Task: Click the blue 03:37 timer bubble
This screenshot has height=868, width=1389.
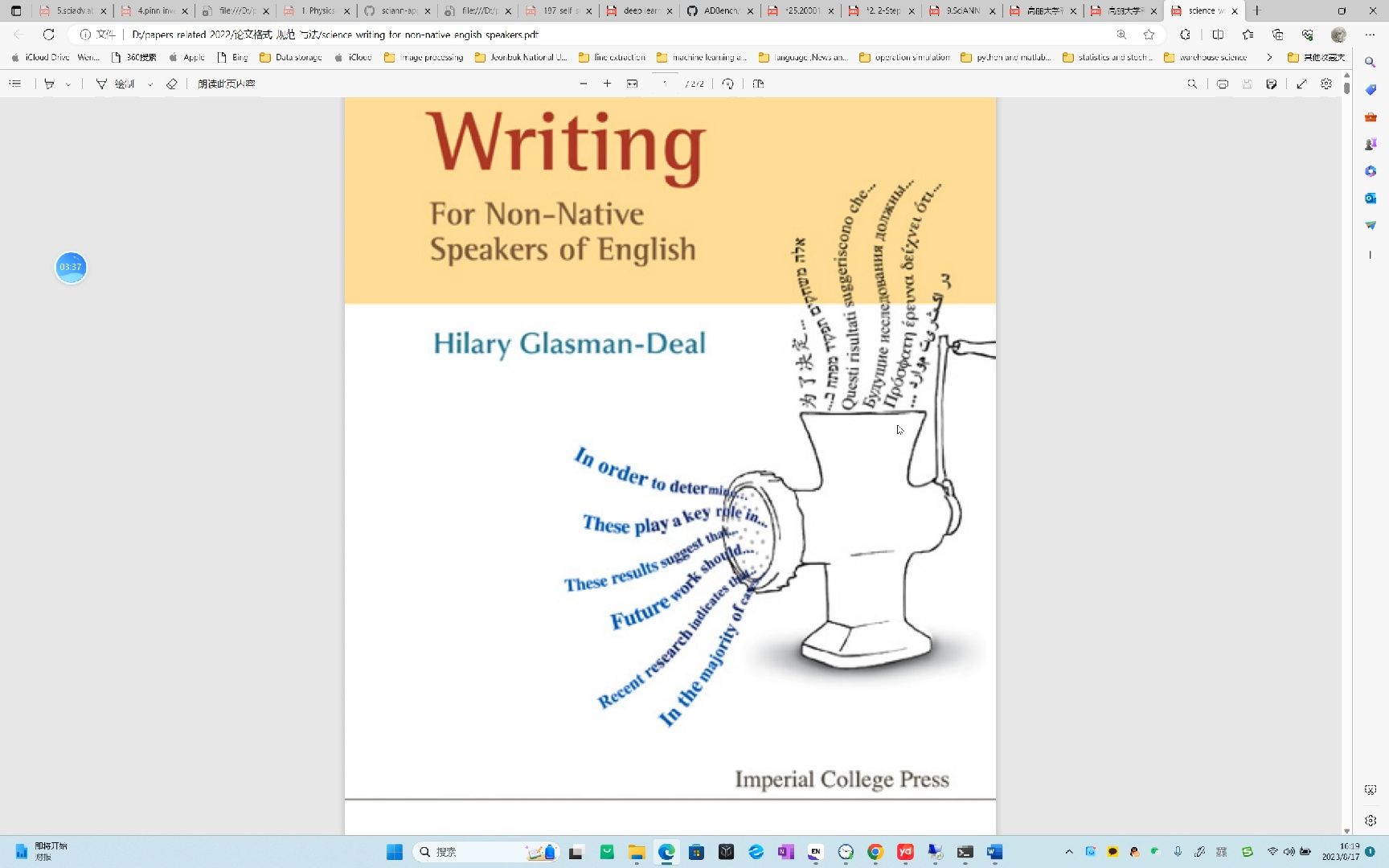Action: (x=71, y=267)
